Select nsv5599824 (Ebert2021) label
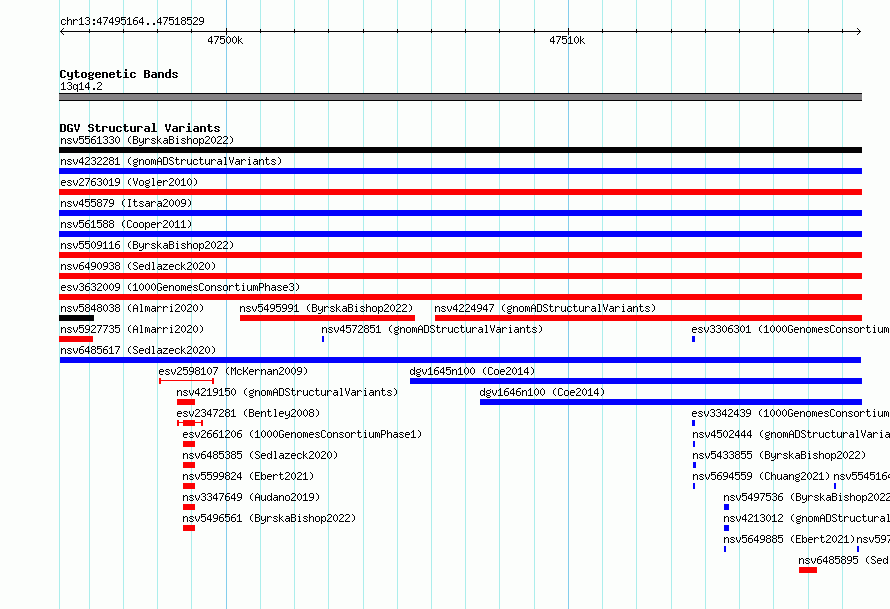This screenshot has height=609, width=890. pyautogui.click(x=248, y=476)
